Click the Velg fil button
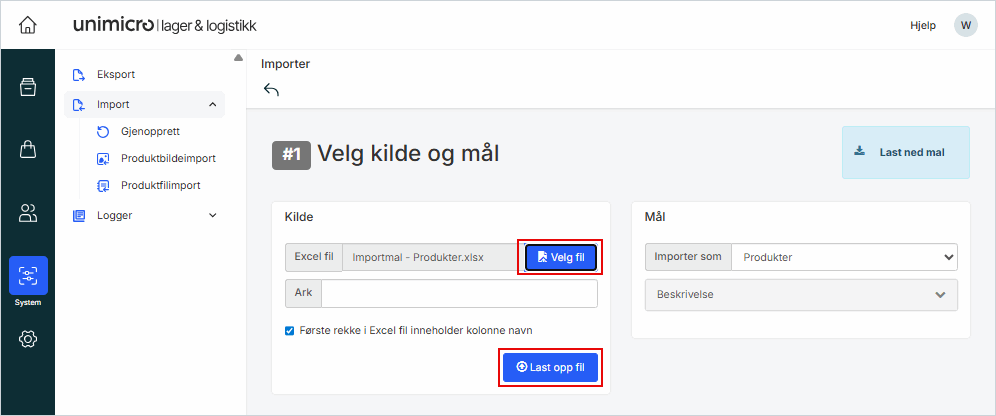Viewport: 996px width, 416px height. tap(561, 258)
